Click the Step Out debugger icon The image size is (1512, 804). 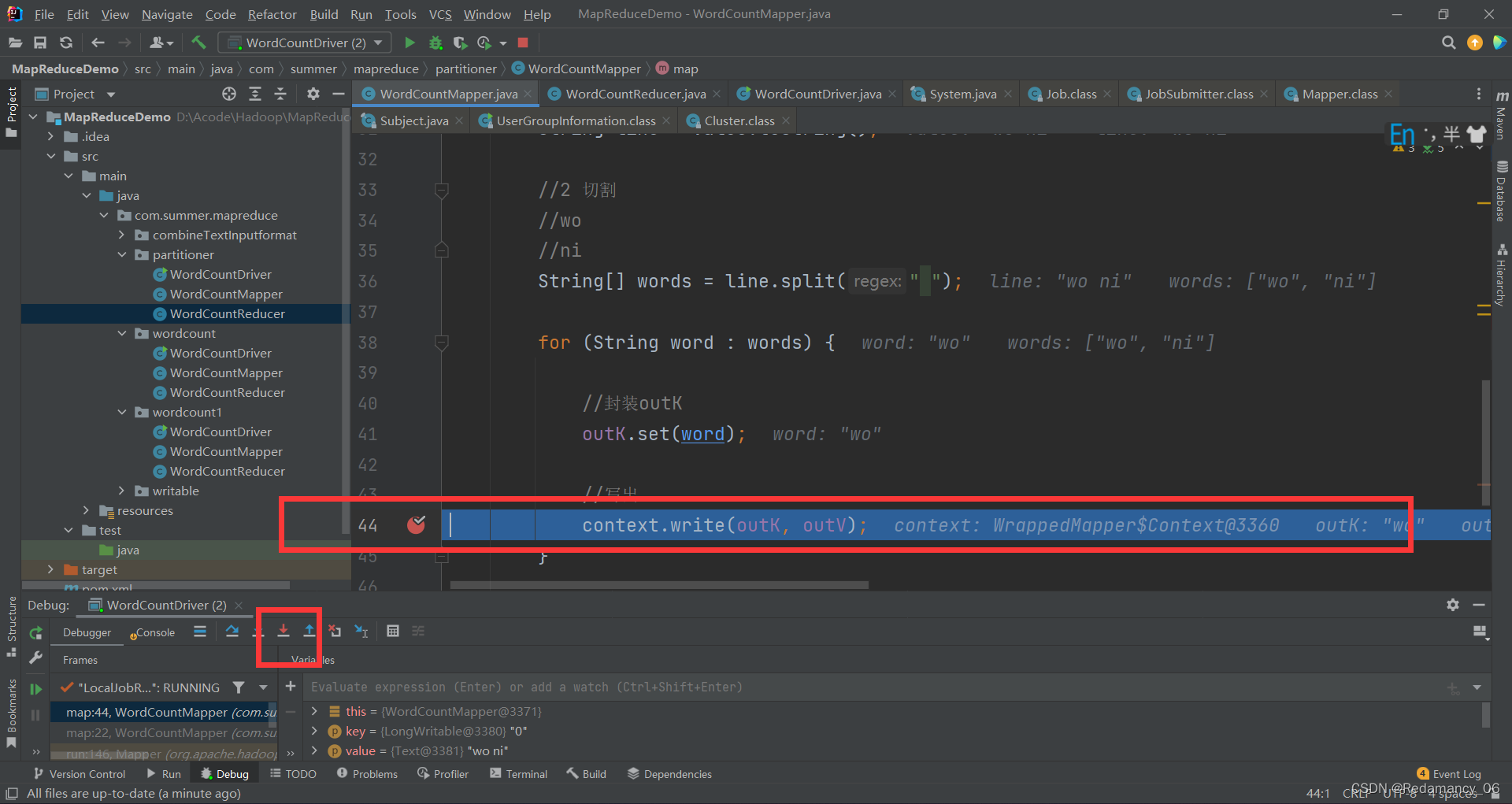pyautogui.click(x=309, y=631)
